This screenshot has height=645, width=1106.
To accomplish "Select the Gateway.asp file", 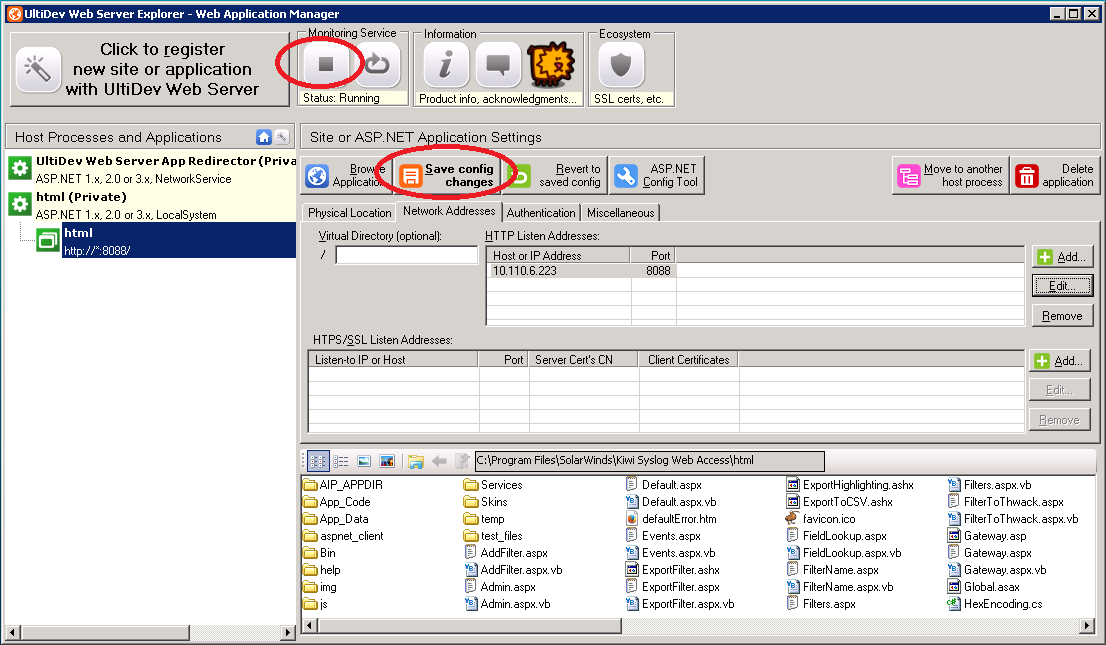I will pos(987,536).
